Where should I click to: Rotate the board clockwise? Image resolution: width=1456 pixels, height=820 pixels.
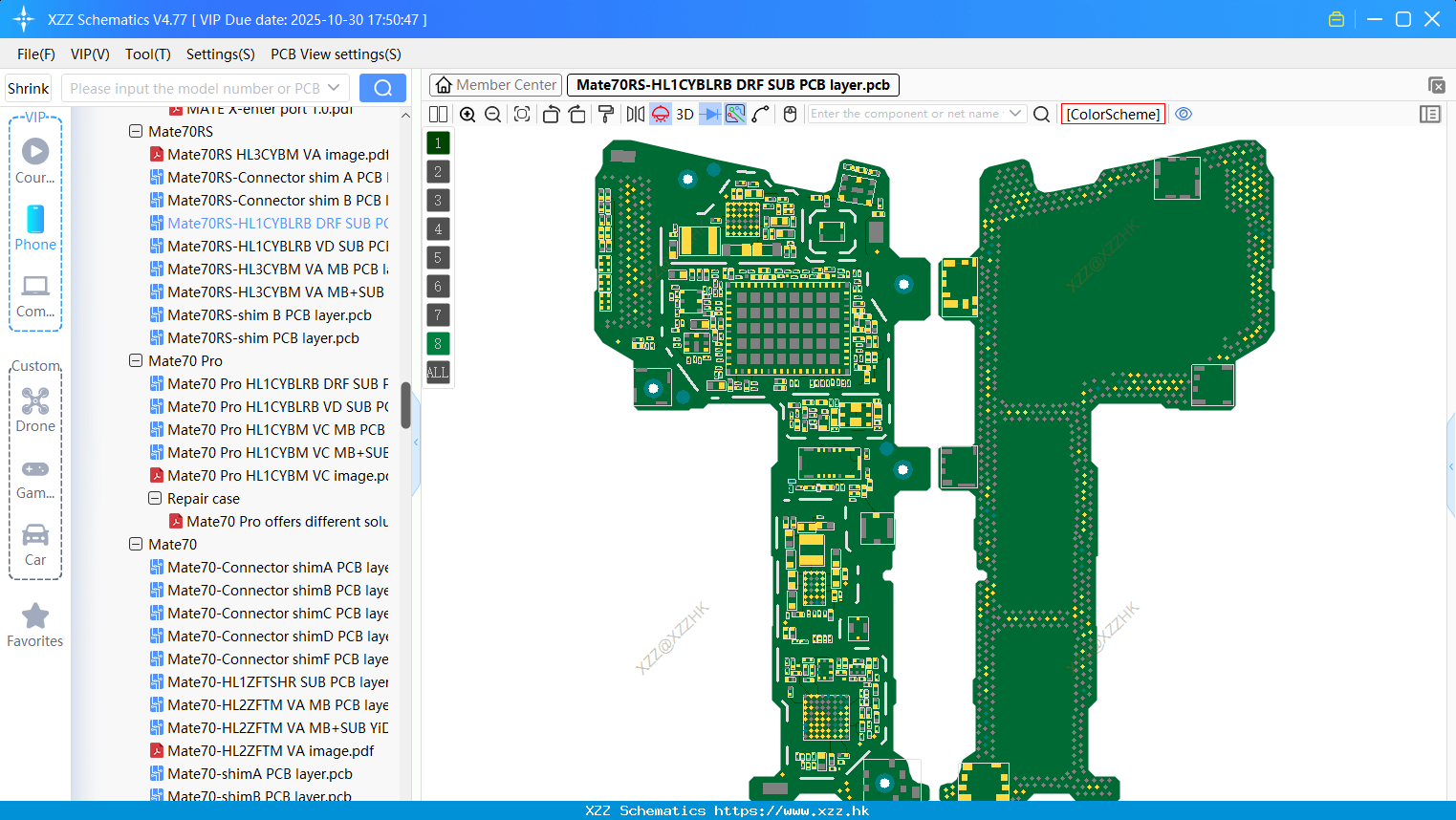click(577, 114)
